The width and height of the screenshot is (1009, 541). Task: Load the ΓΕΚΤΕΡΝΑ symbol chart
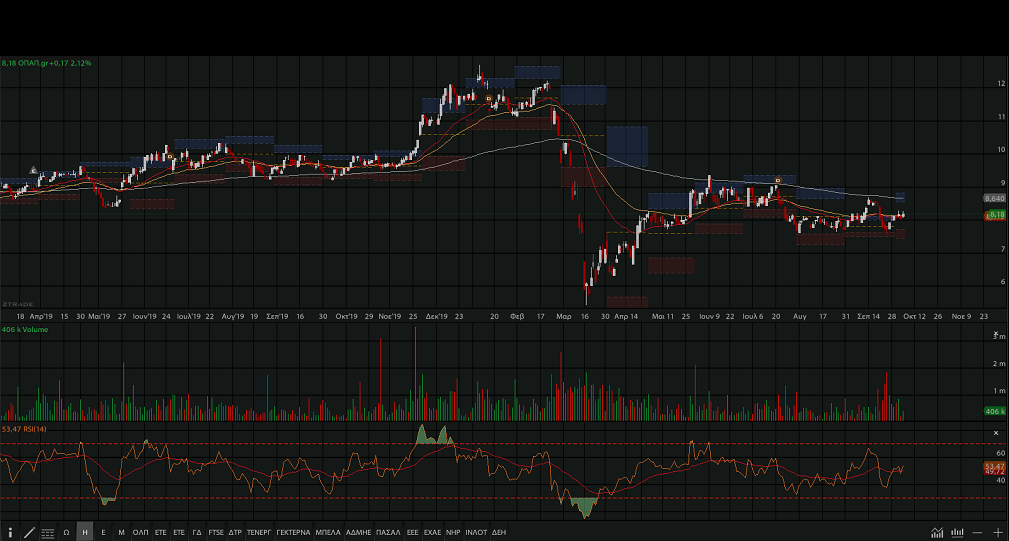[293, 533]
